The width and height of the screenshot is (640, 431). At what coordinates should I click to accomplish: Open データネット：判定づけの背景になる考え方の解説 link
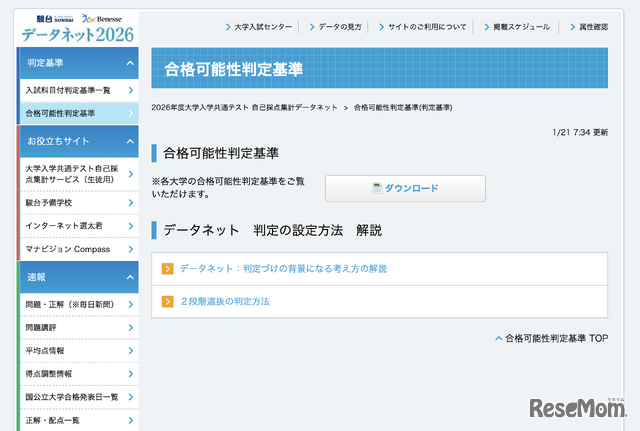tap(283, 269)
